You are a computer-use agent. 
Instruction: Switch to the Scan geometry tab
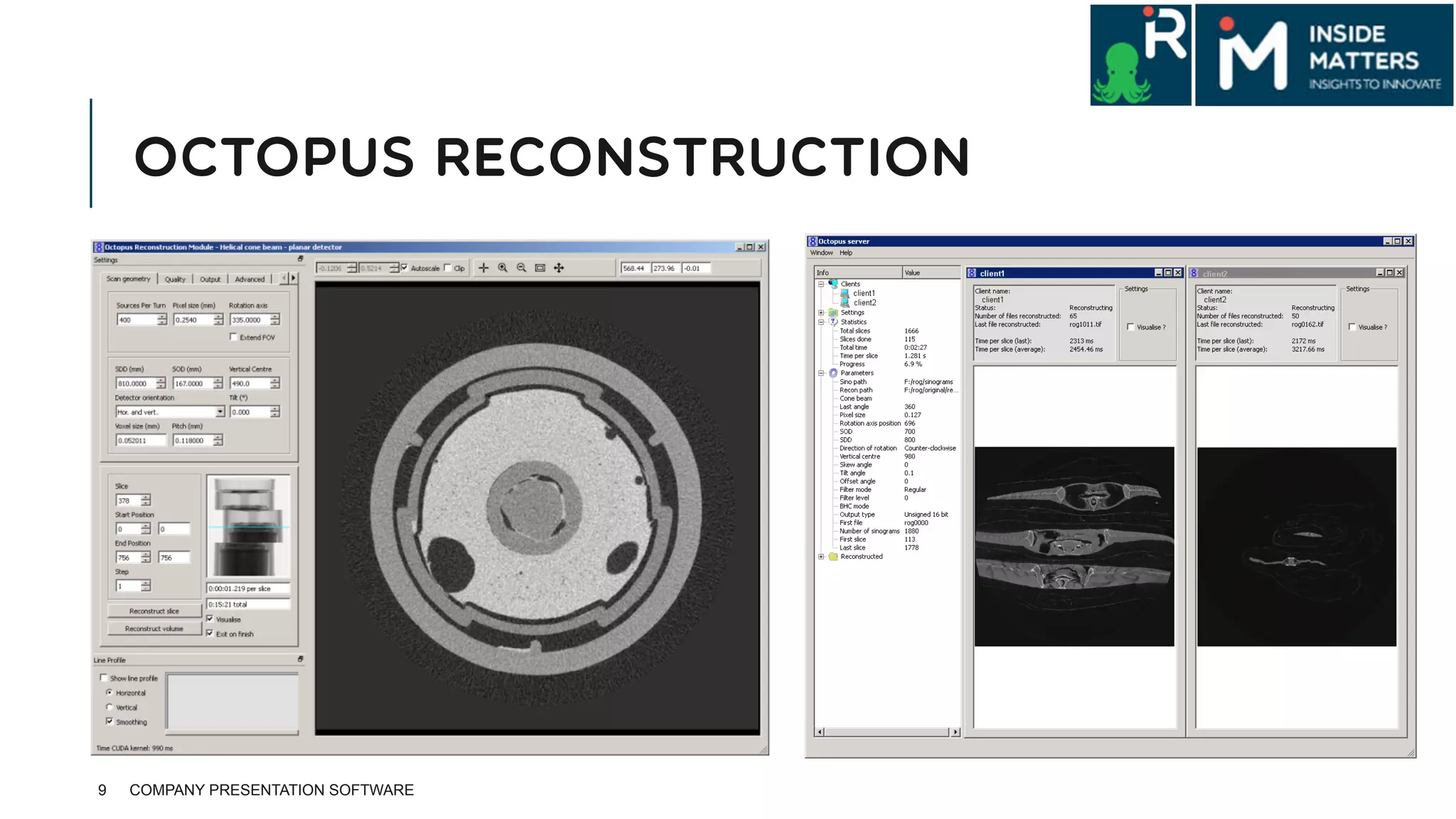pos(129,279)
